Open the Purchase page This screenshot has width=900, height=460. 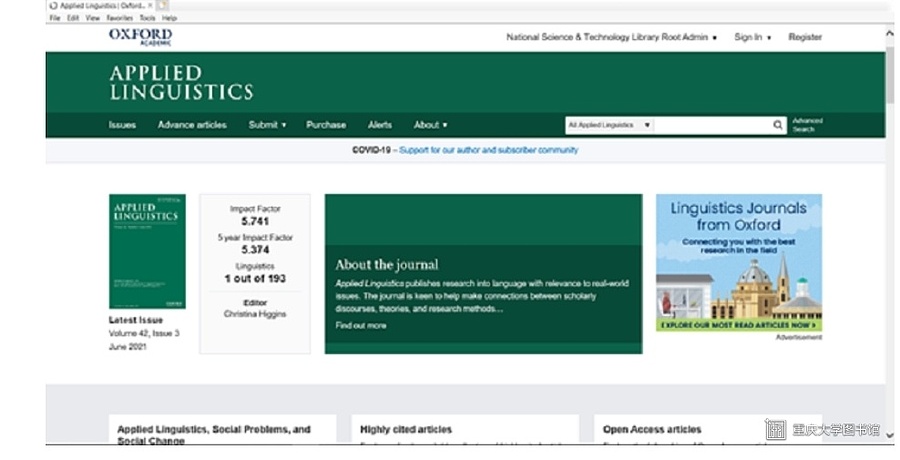click(326, 125)
